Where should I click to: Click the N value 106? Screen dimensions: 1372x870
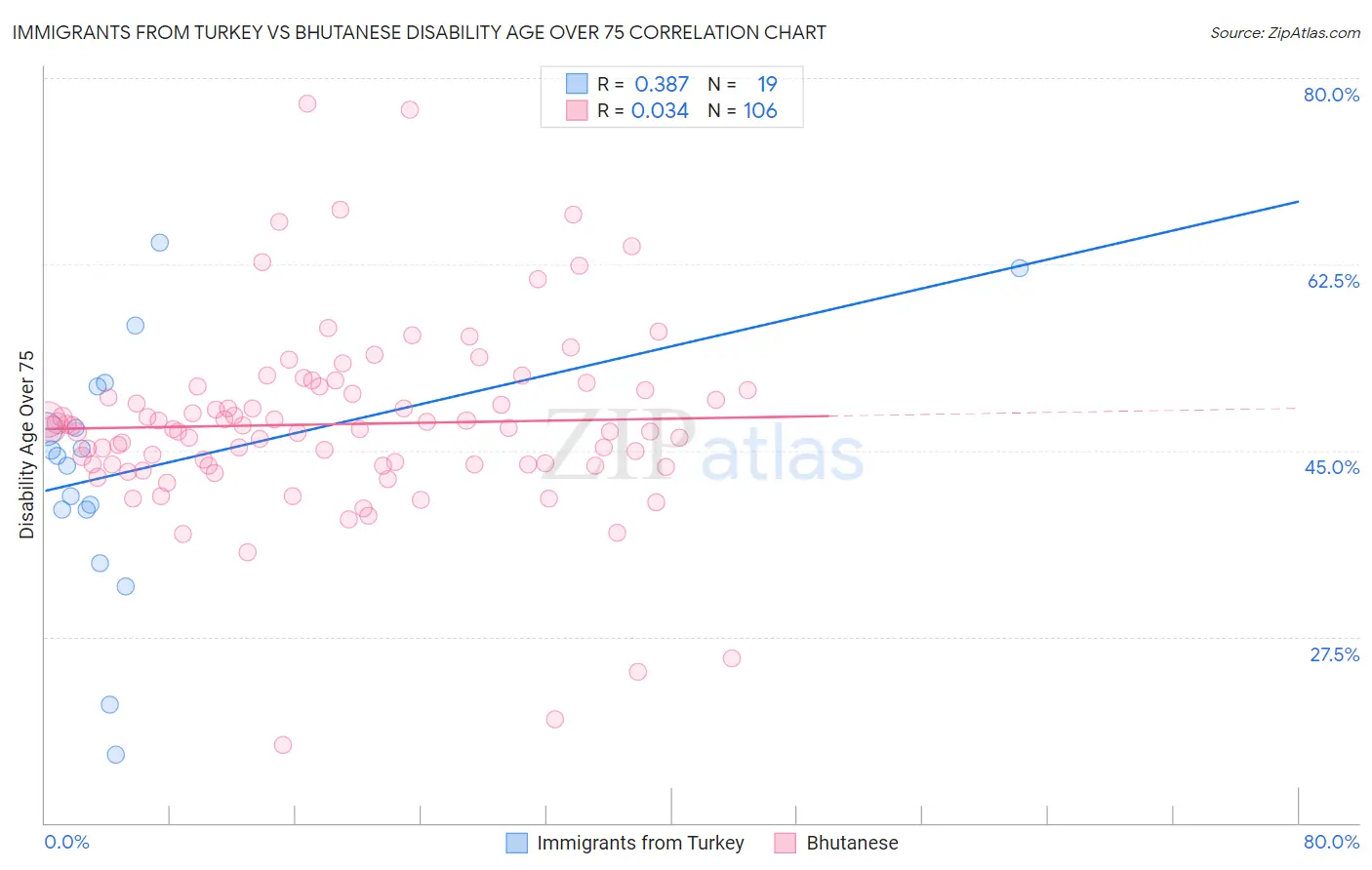click(760, 110)
